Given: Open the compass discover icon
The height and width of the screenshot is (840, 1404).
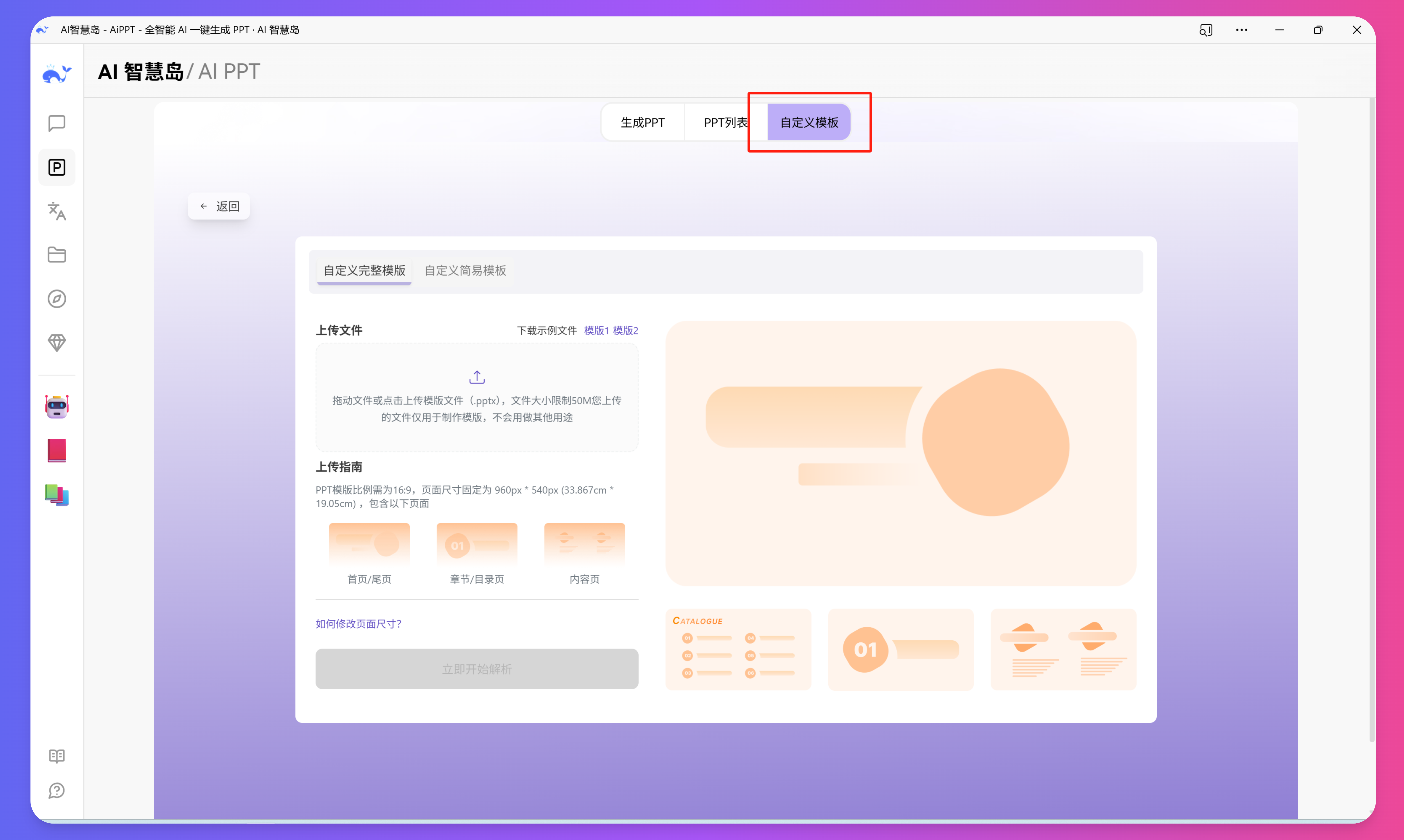Looking at the screenshot, I should [57, 299].
